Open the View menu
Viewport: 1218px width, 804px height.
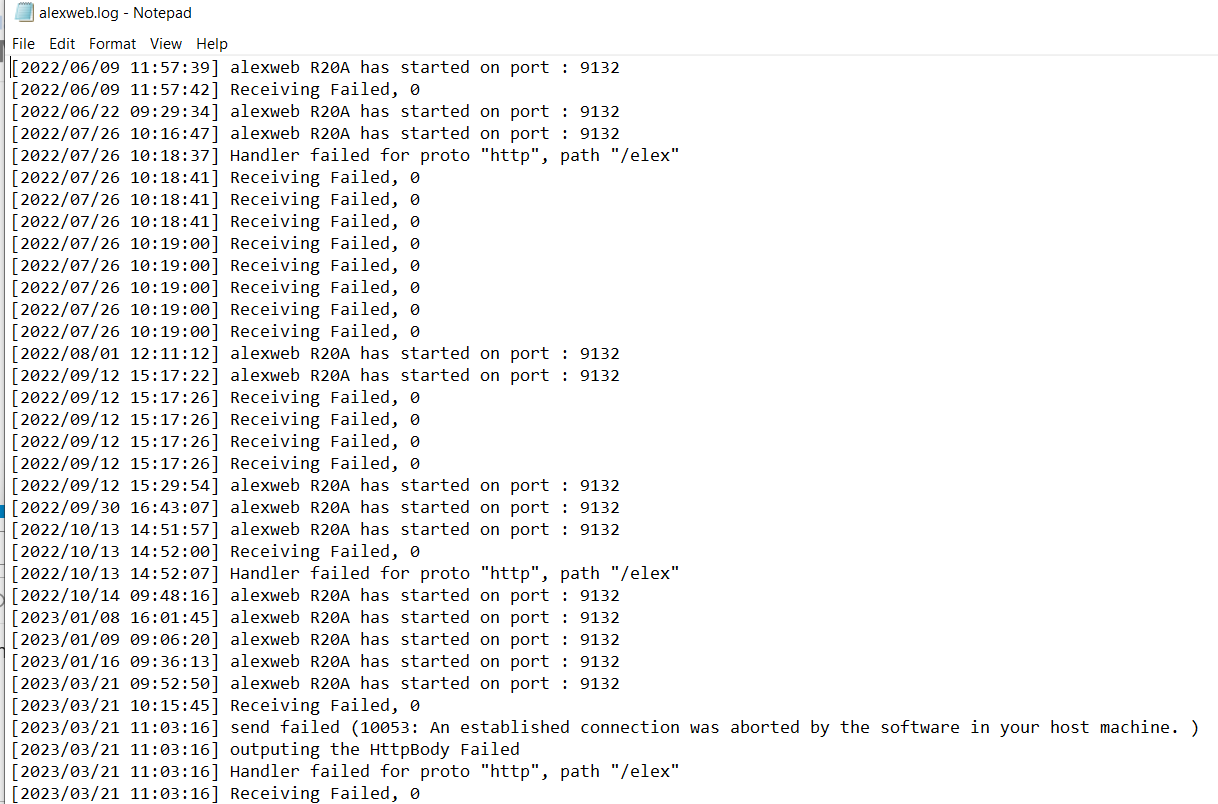(x=166, y=44)
